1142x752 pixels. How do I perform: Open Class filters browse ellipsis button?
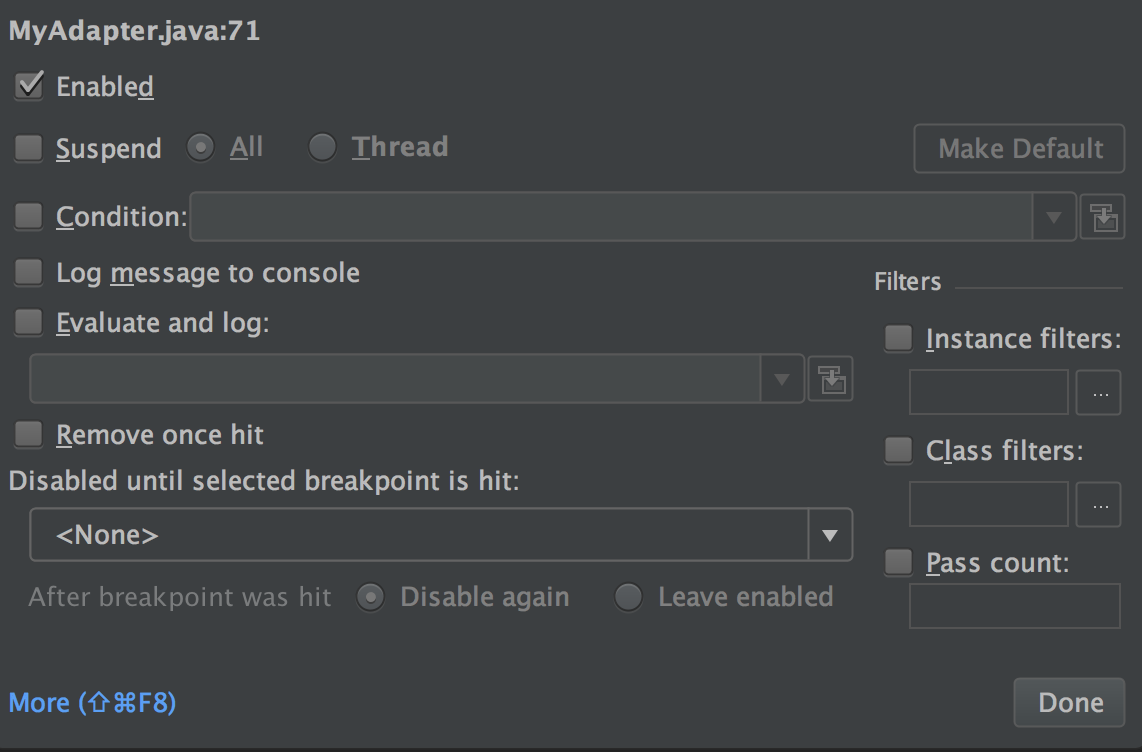[1098, 505]
